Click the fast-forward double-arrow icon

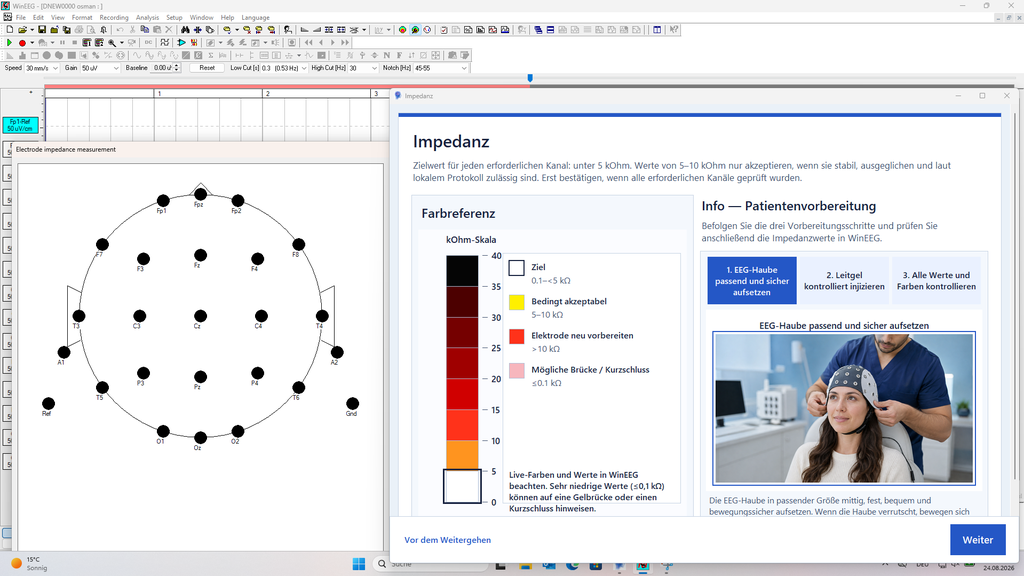tap(345, 42)
